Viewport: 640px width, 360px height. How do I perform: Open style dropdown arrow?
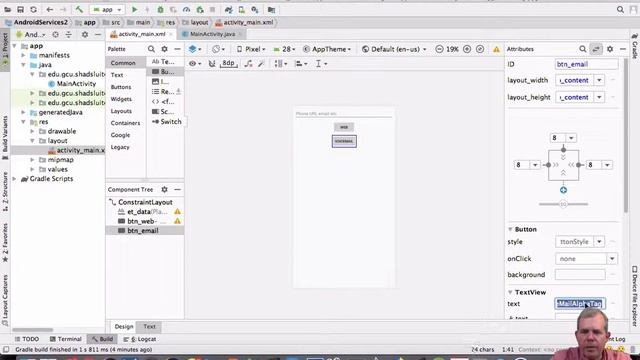(x=599, y=242)
